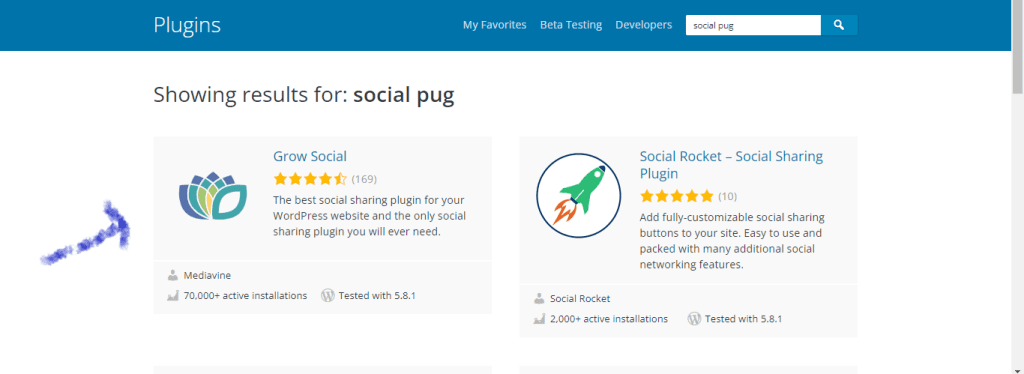The width and height of the screenshot is (1024, 374).
Task: Click Tested with 5.8.1 under Social Rocket
Action: pos(744,319)
